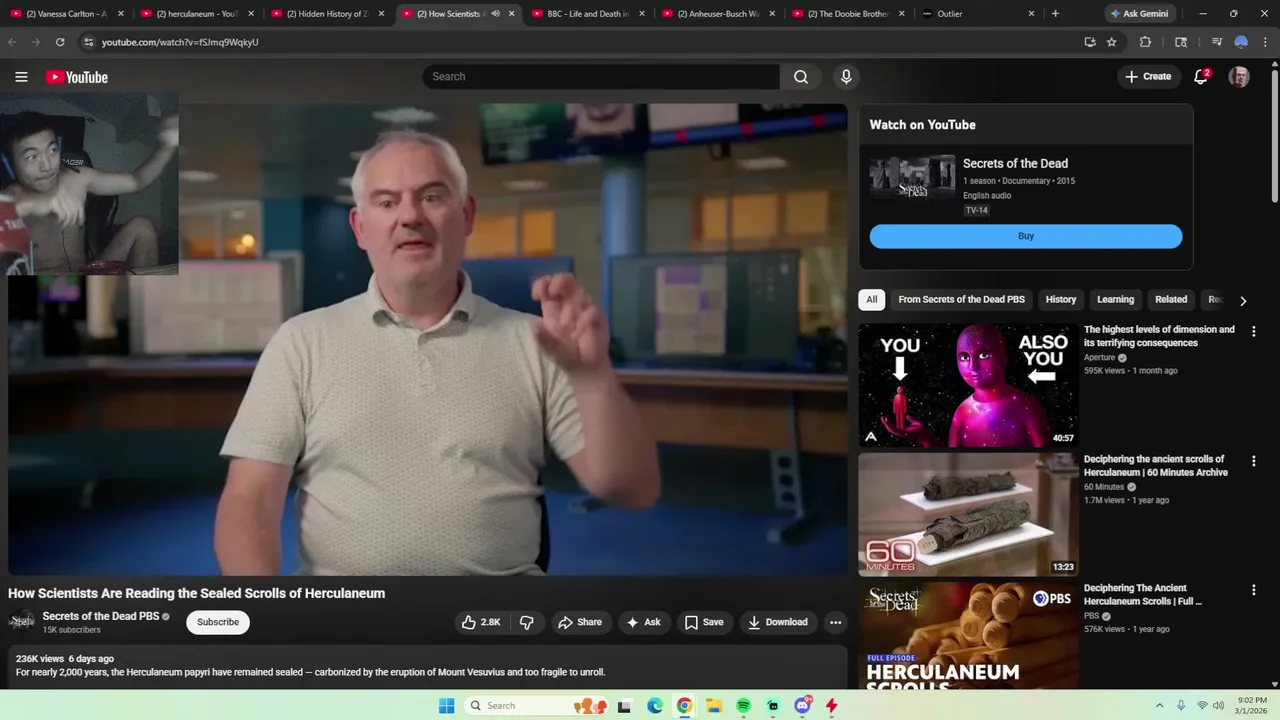This screenshot has height=720, width=1280.
Task: Open options for 60 Minutes Archive video
Action: [1253, 461]
